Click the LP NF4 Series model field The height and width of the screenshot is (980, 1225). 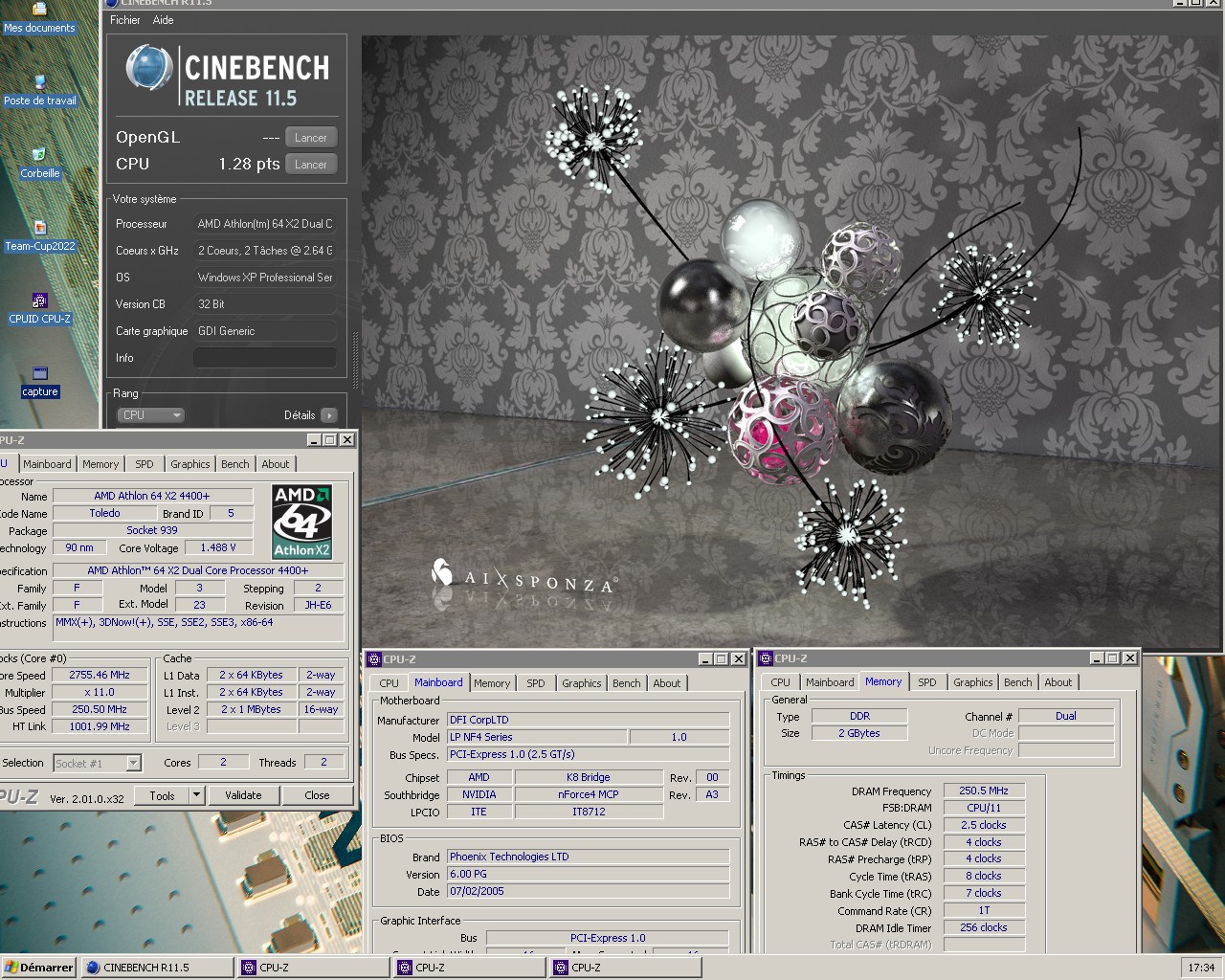(537, 737)
